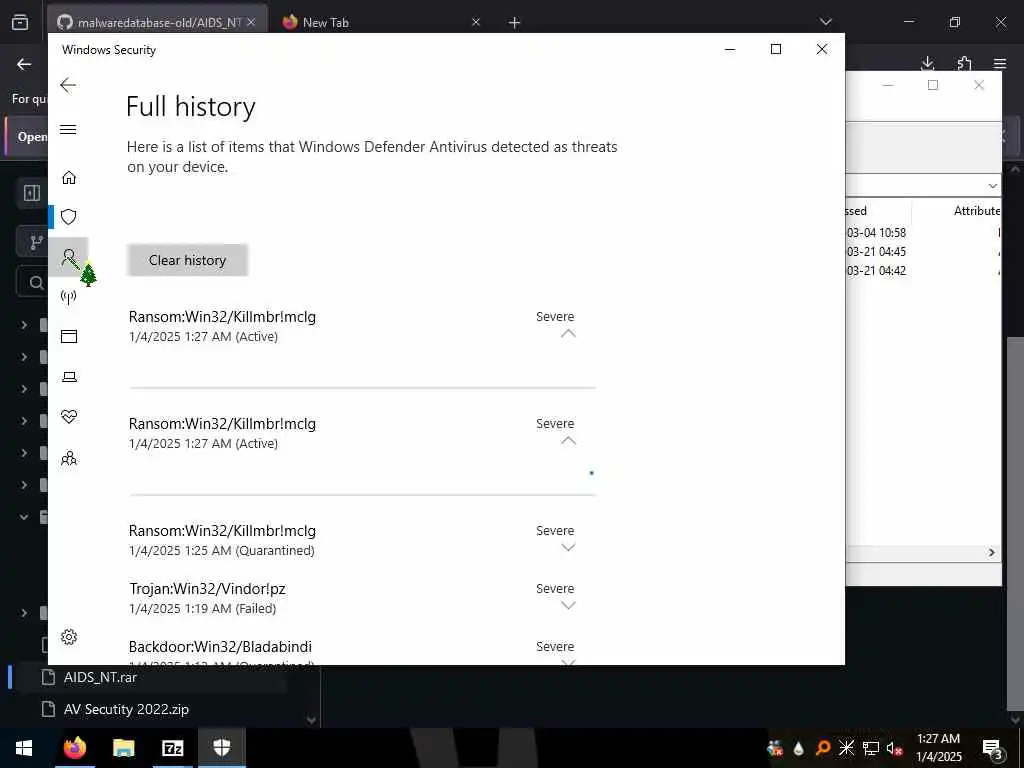The width and height of the screenshot is (1024, 768).
Task: Open the Firefox downloads panel
Action: [927, 63]
